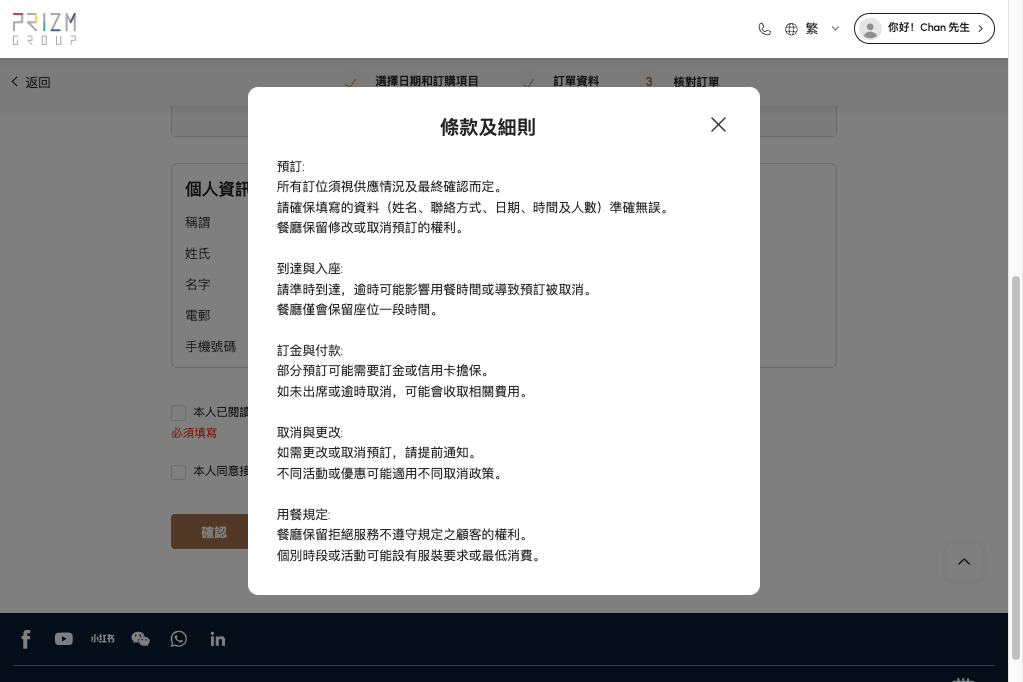1023x682 pixels.
Task: Click the 用餐規定: section heading
Action: click(303, 515)
